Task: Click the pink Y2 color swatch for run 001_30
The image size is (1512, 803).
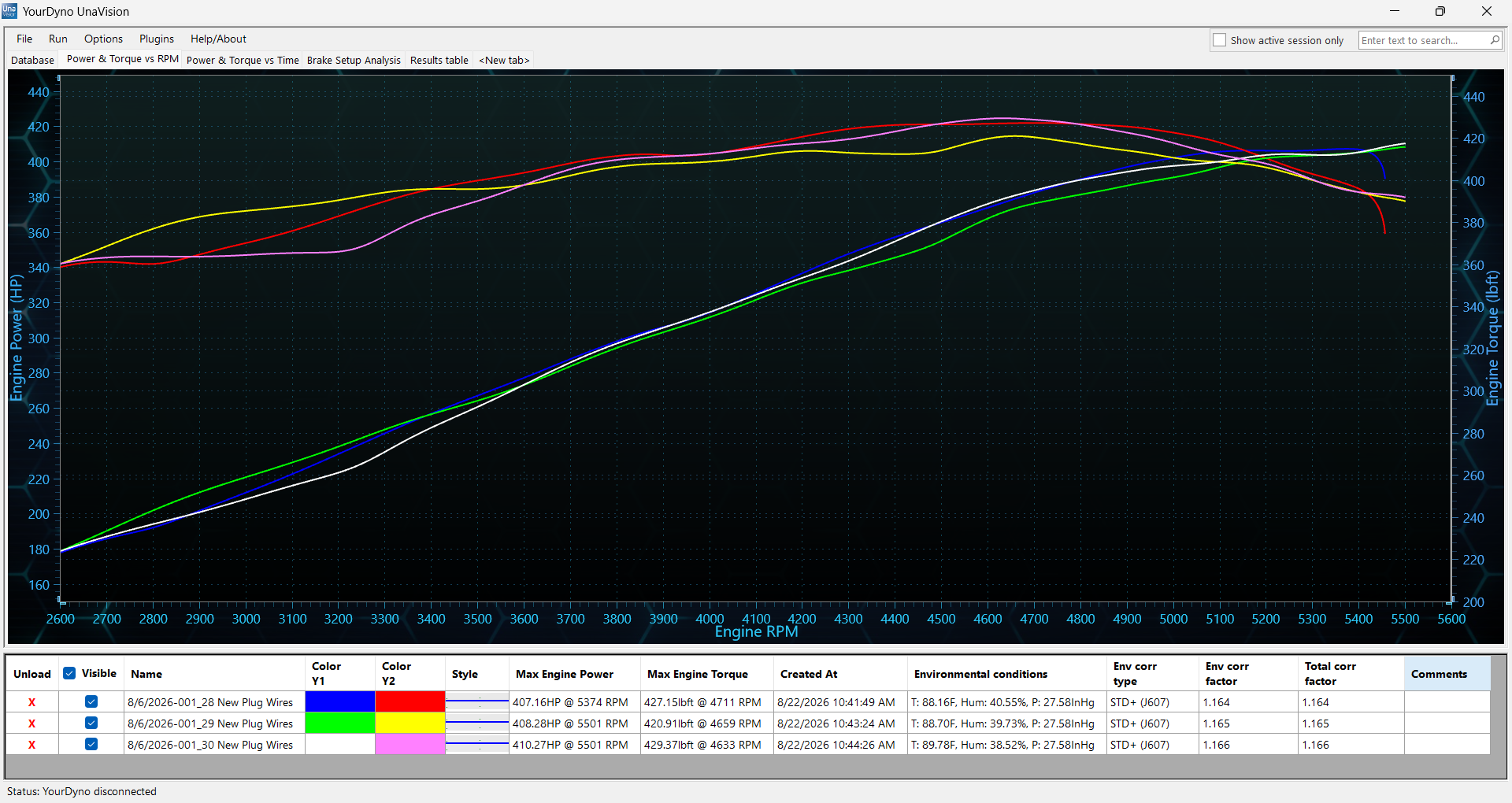Action: (410, 744)
